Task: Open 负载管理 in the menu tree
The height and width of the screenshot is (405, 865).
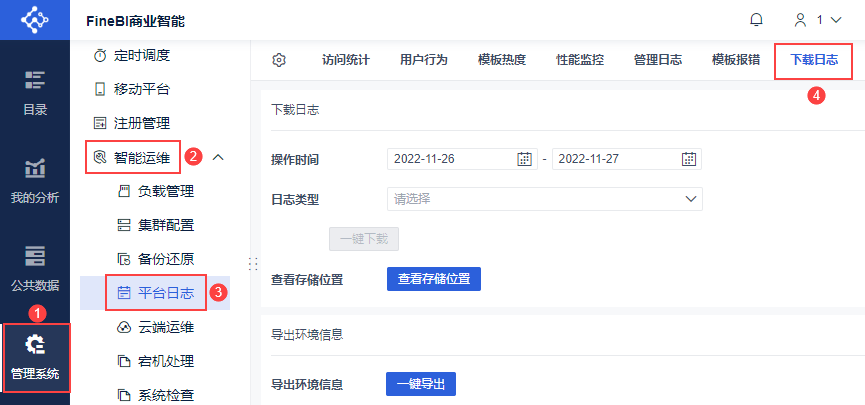Action: (165, 191)
